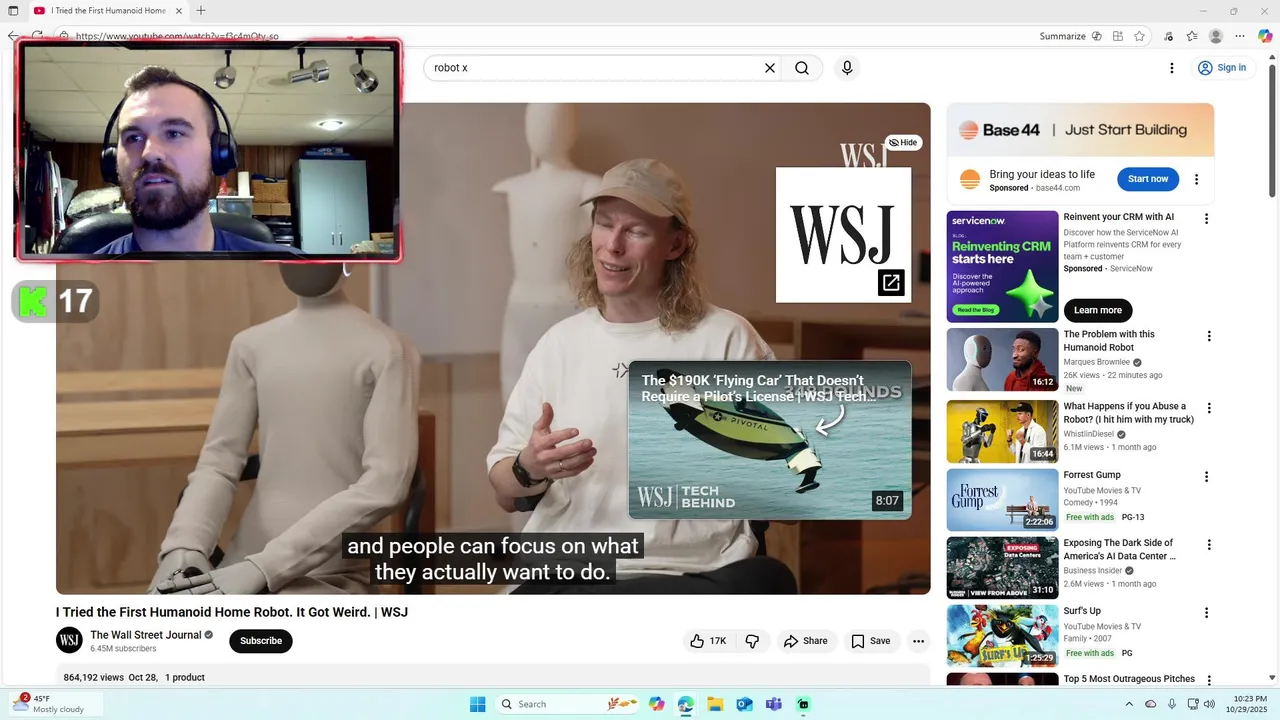
Task: Click the WSJ channel avatar below video
Action: point(69,641)
